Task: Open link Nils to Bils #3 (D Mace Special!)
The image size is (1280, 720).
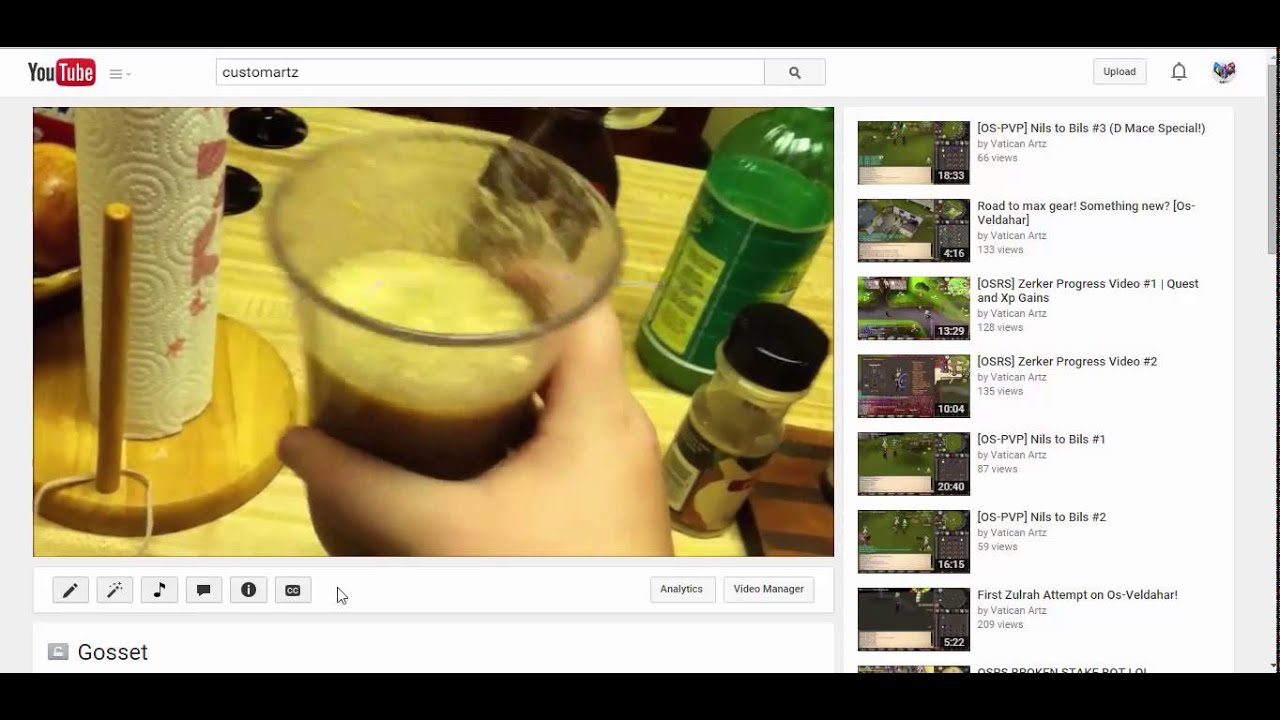Action: tap(1091, 128)
